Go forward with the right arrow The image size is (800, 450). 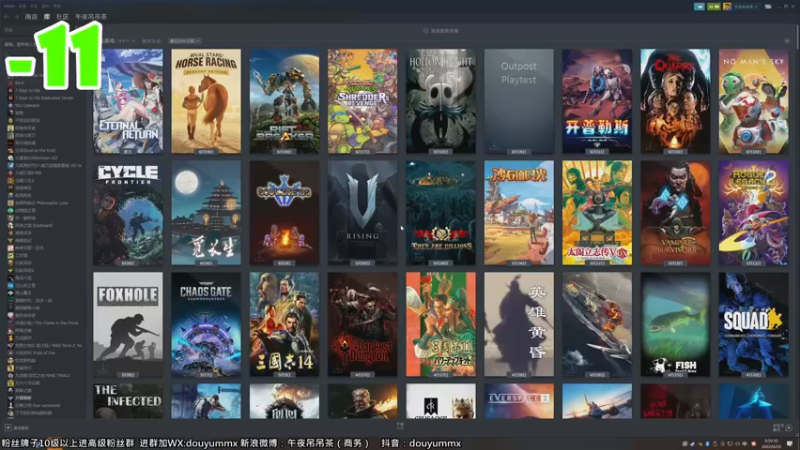coord(16,17)
